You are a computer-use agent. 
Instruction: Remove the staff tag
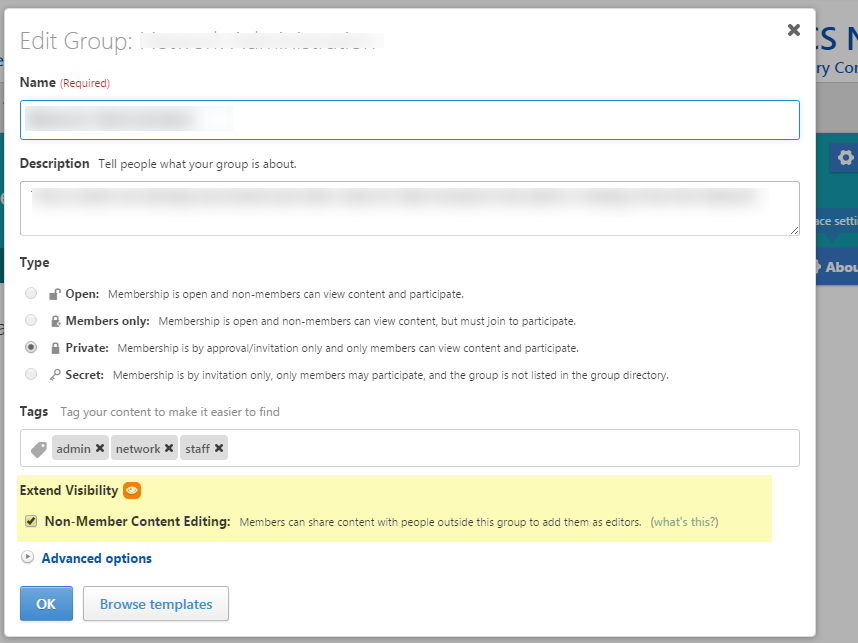click(x=219, y=448)
